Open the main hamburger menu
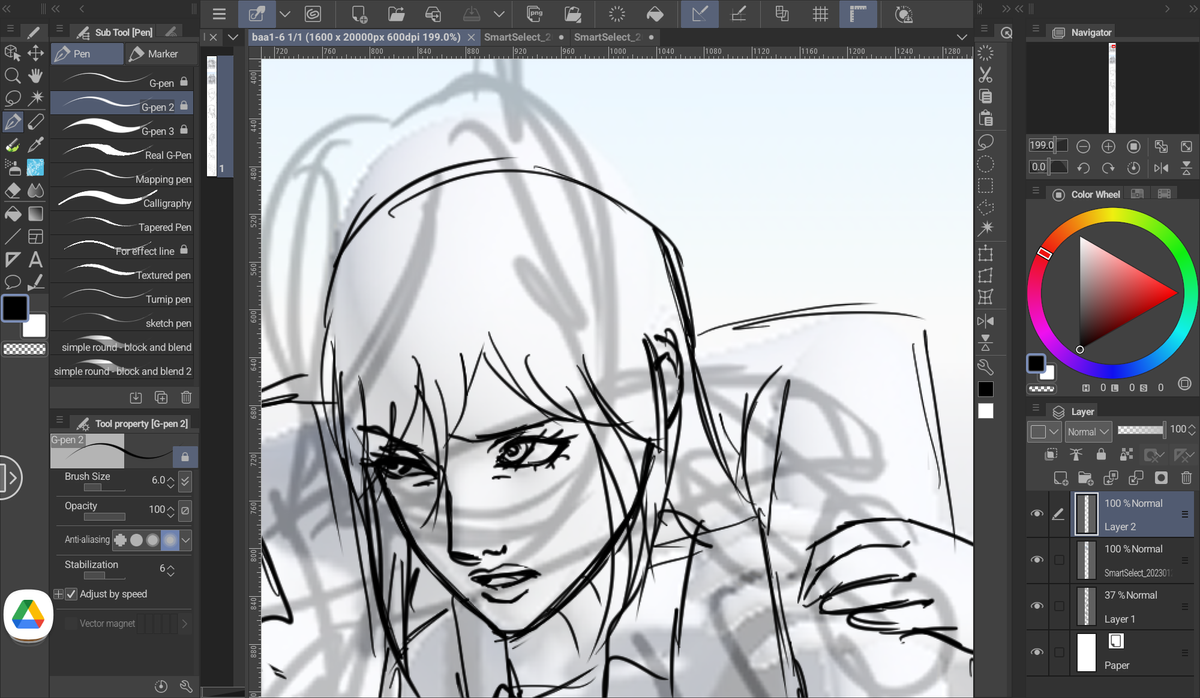The width and height of the screenshot is (1200, 698). (219, 15)
